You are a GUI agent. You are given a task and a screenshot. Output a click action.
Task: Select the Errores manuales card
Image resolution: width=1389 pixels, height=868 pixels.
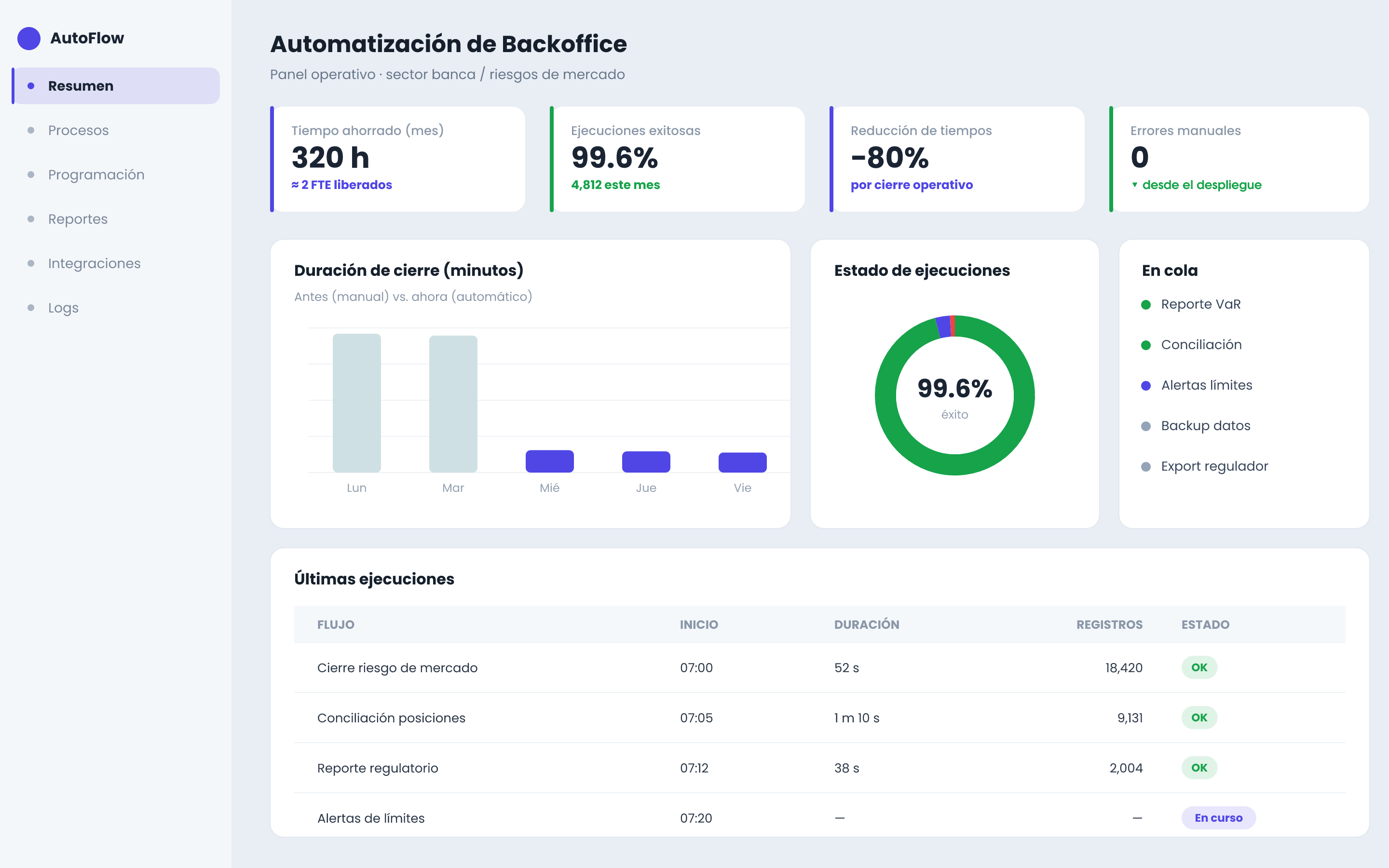point(1239,159)
